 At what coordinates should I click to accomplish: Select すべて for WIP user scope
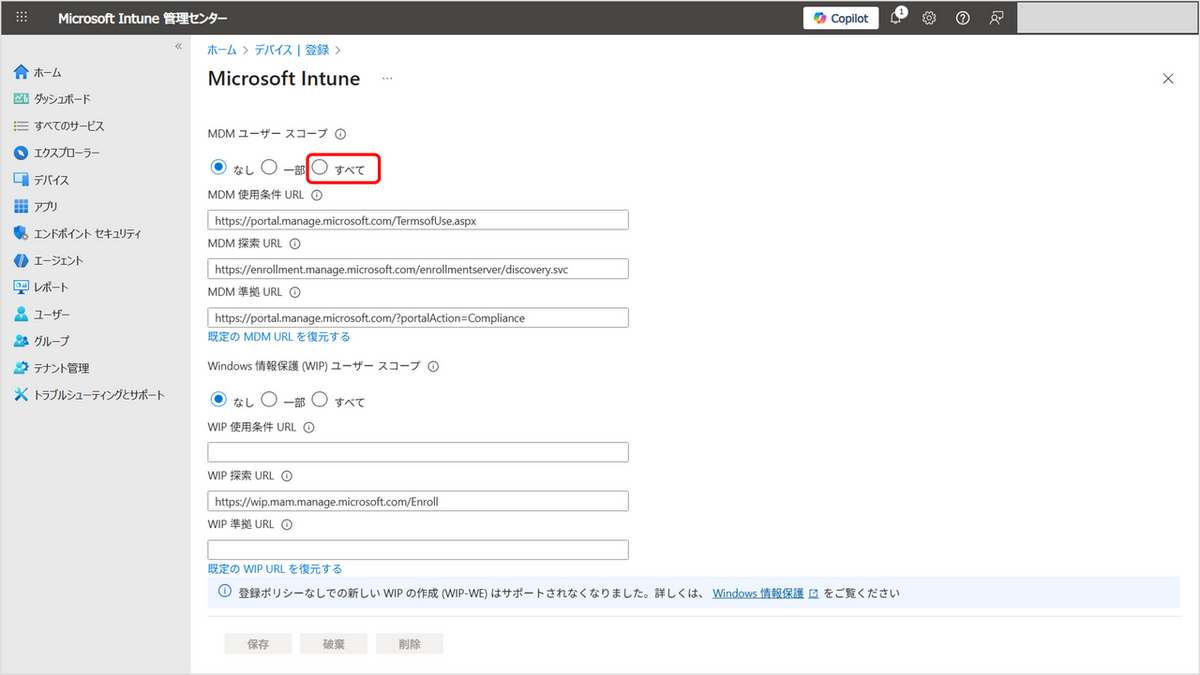321,400
